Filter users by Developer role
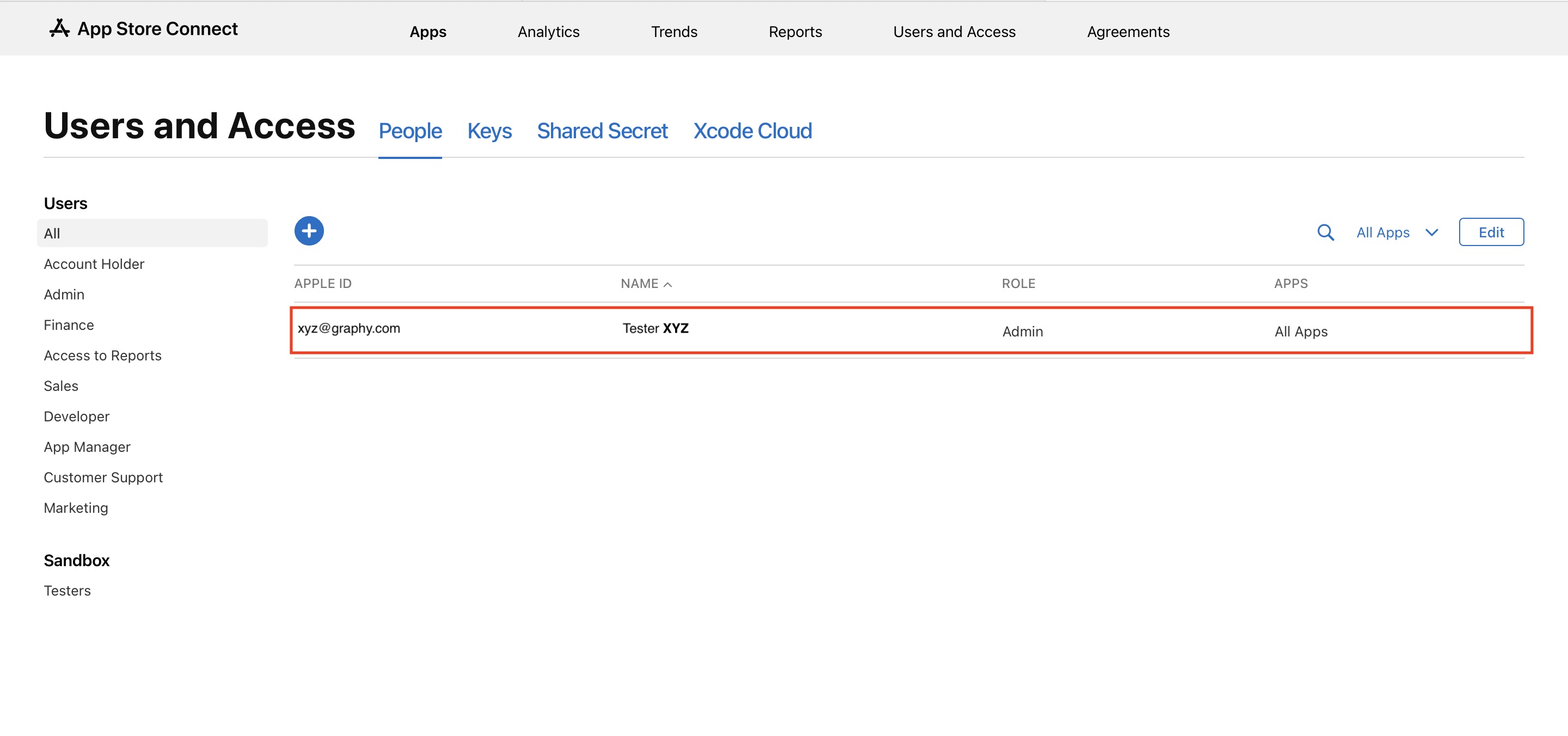Viewport: 1568px width, 736px height. click(77, 416)
